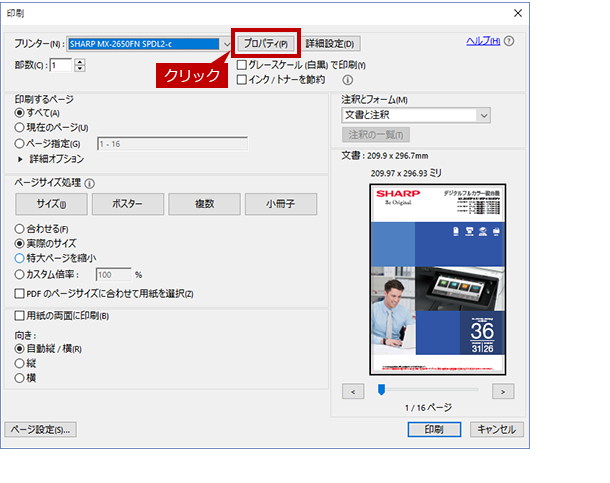
Task: Select カスタム倍率 radio button
Action: tap(19, 274)
